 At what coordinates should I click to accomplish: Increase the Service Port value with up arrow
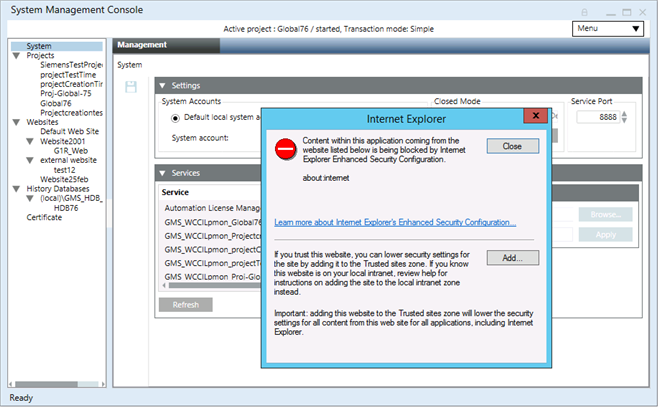624,112
